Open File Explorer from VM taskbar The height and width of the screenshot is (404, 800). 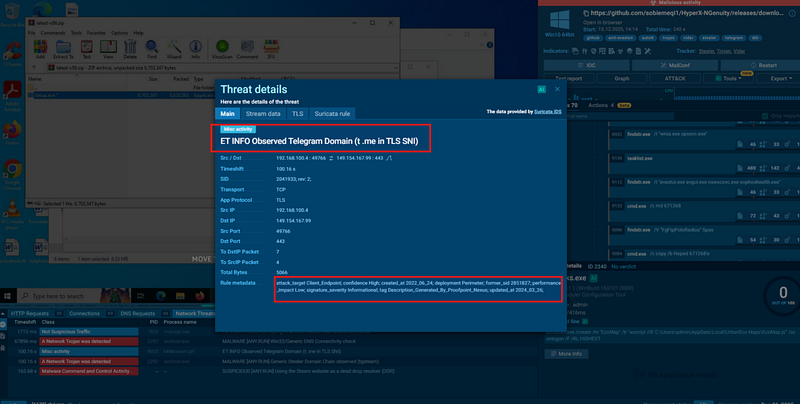tap(180, 296)
